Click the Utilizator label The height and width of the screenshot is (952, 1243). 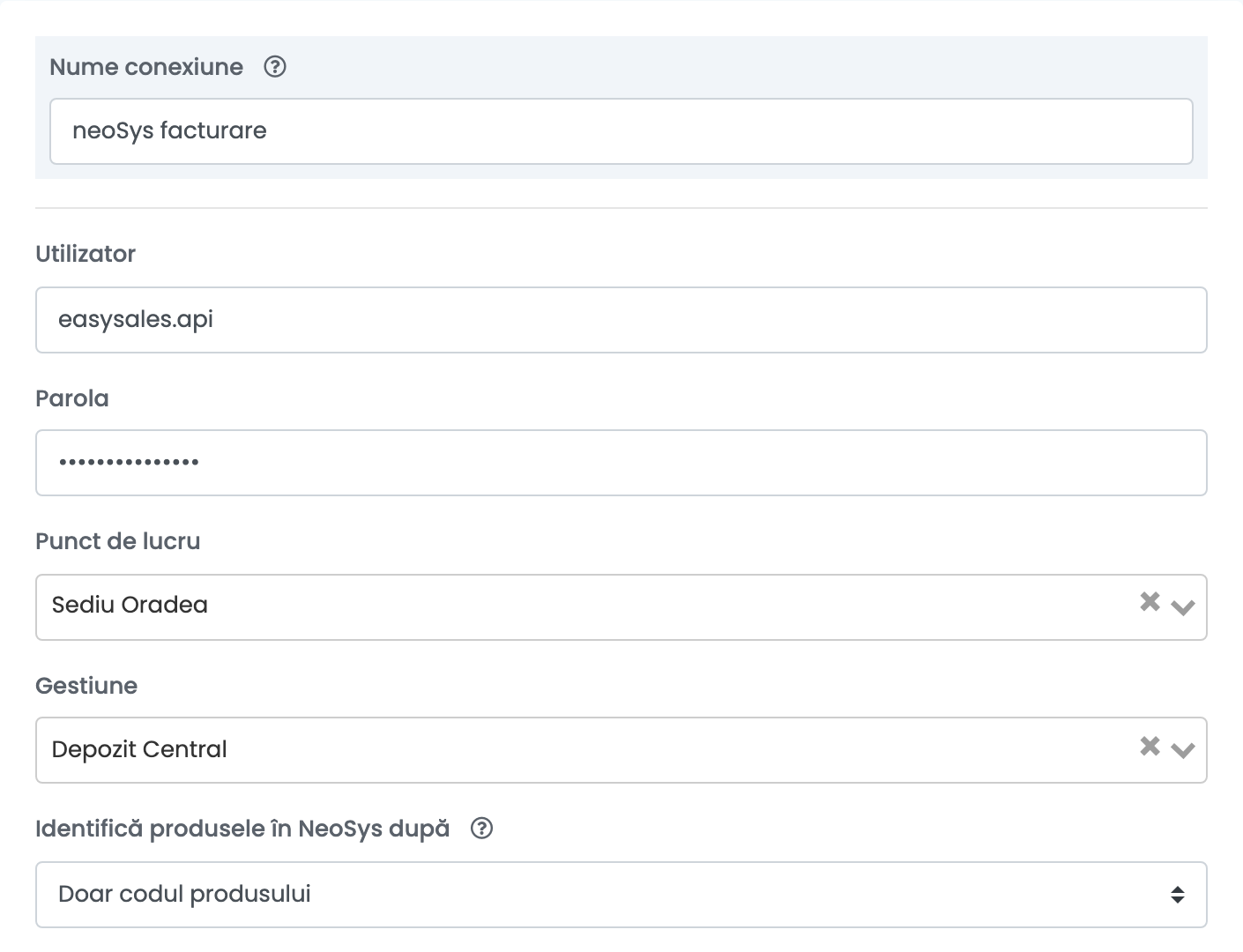click(x=86, y=254)
